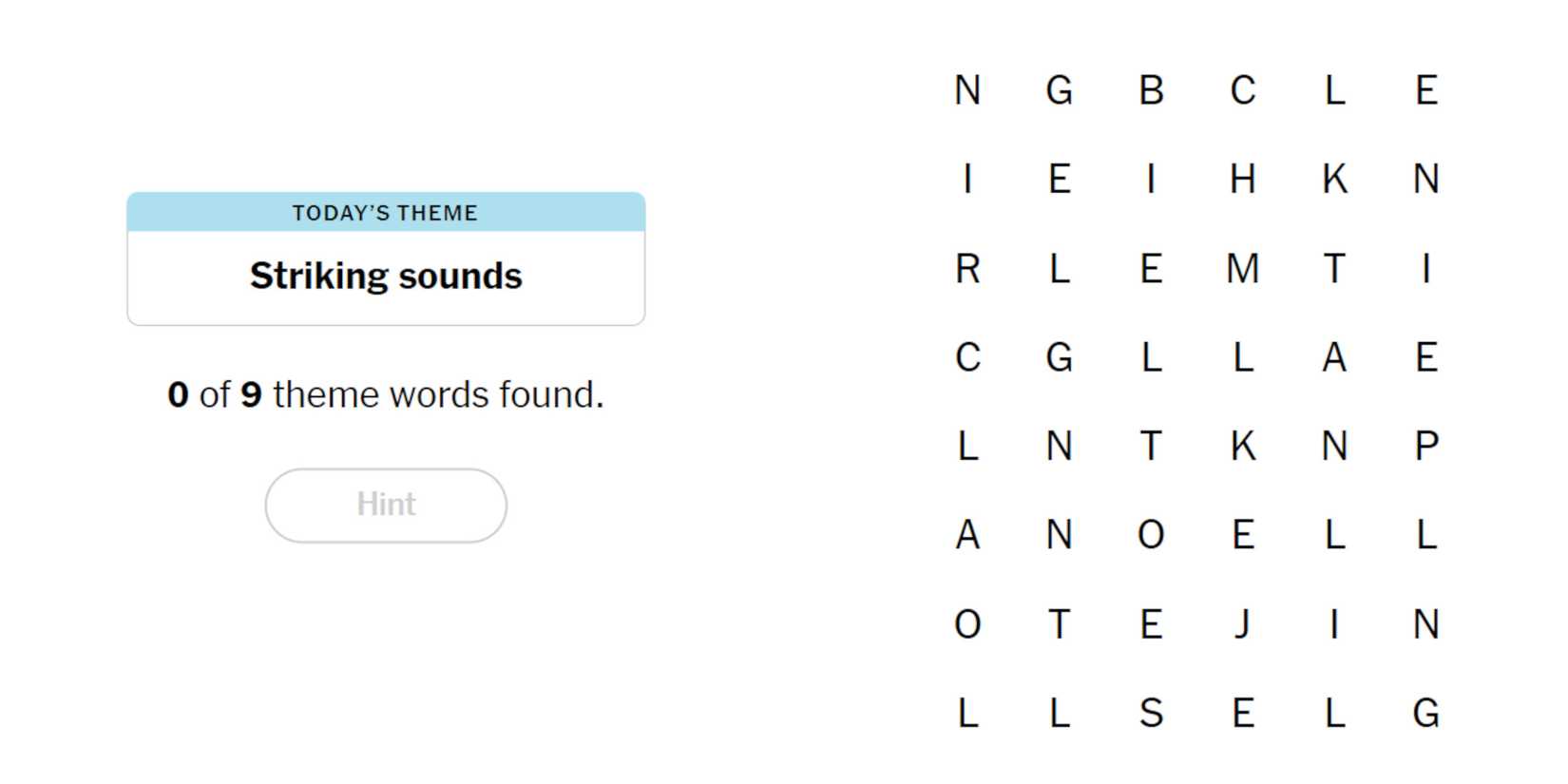
Task: Select the T between O and E
Action: tap(1059, 624)
